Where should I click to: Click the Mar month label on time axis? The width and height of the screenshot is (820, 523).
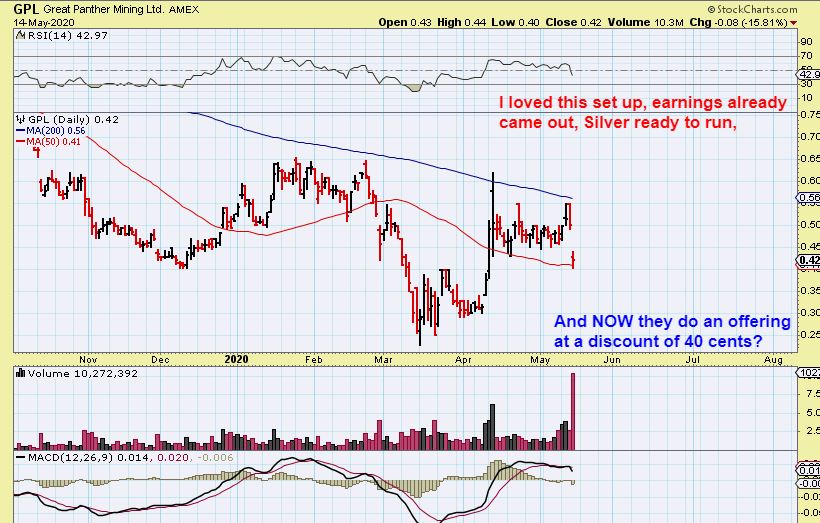tap(383, 360)
